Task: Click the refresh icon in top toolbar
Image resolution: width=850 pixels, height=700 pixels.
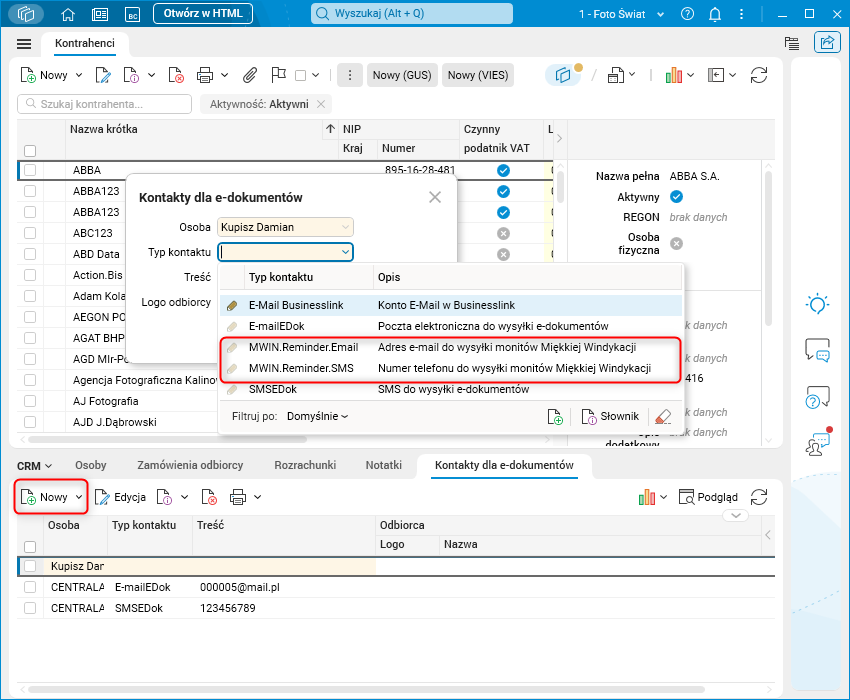Action: tap(759, 75)
